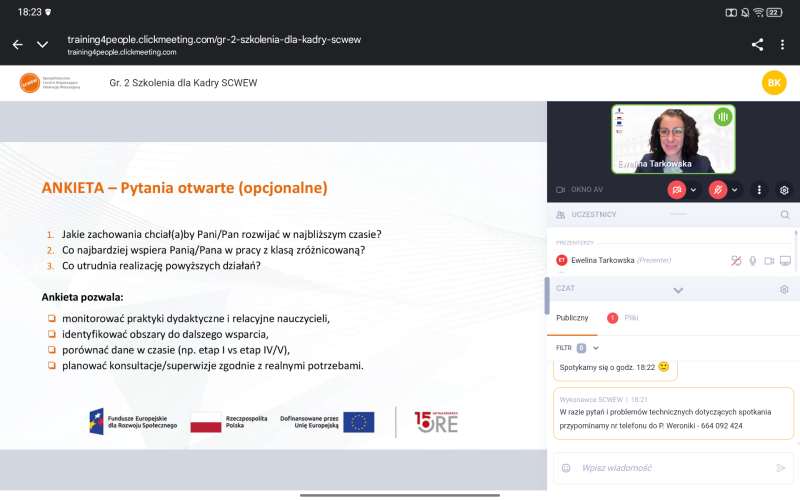Open camera options dropdown arrow
Viewport: 800px width, 500px height.
point(694,189)
